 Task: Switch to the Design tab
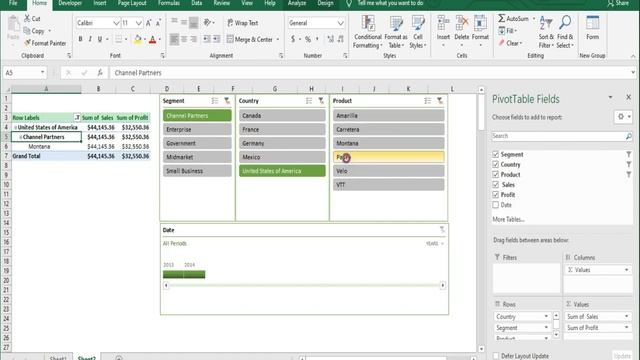coord(325,3)
